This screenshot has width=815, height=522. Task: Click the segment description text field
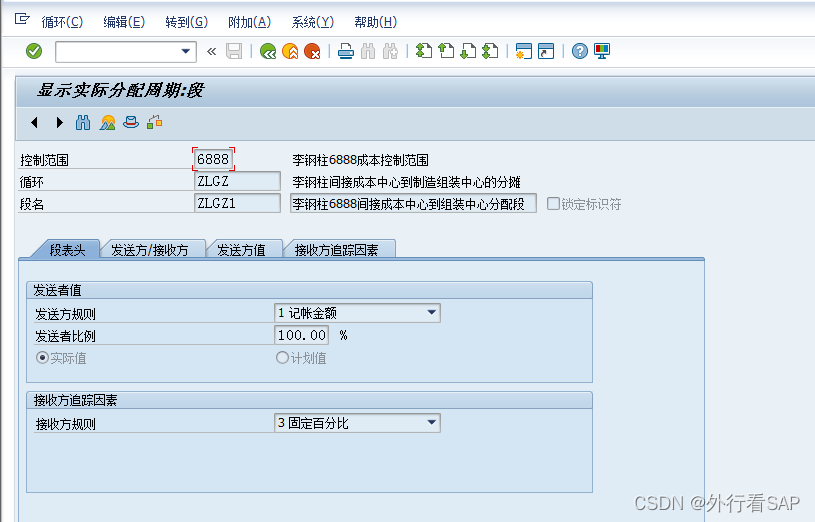tap(413, 204)
